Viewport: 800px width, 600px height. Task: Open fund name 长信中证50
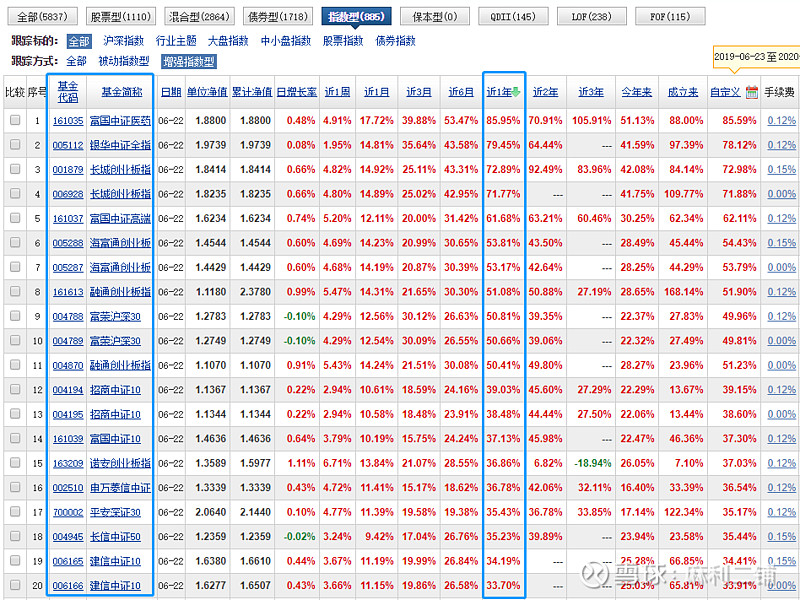coord(115,537)
